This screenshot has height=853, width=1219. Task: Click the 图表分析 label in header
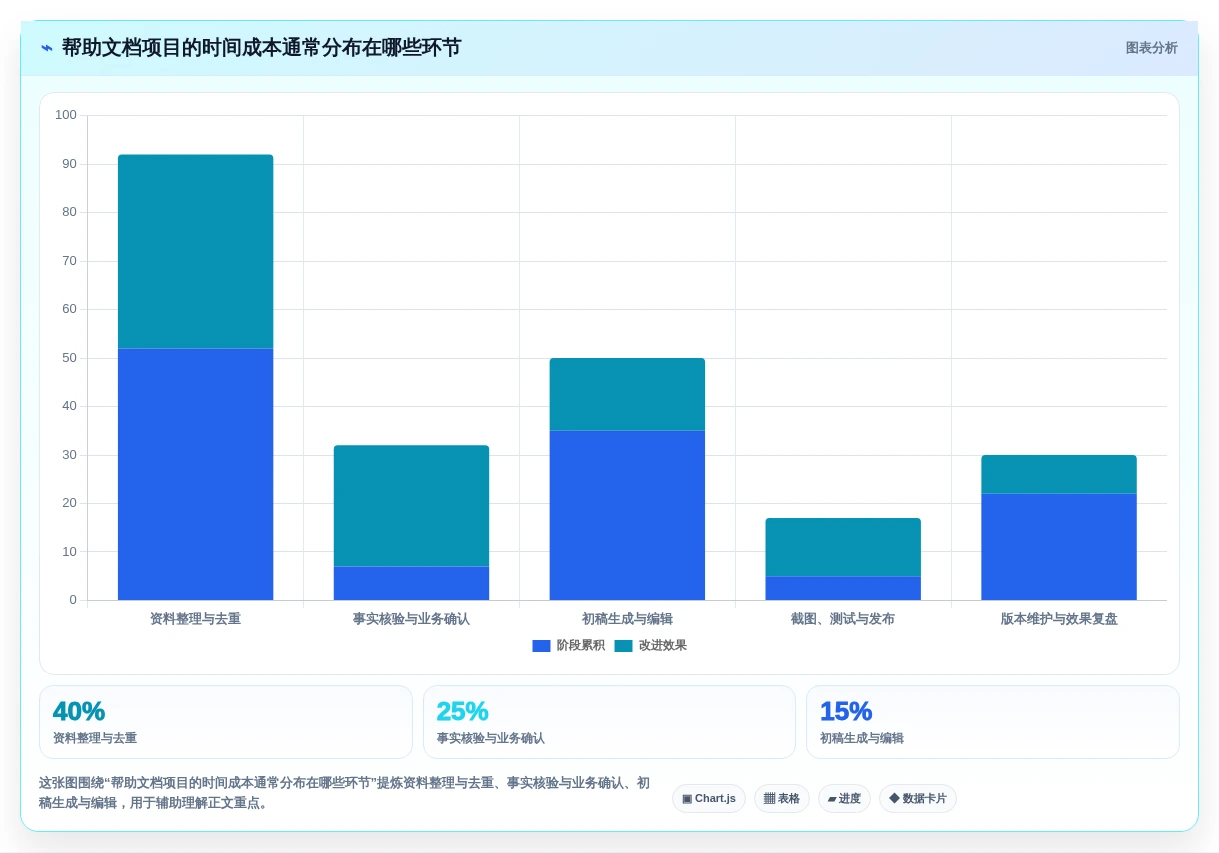pos(1151,48)
